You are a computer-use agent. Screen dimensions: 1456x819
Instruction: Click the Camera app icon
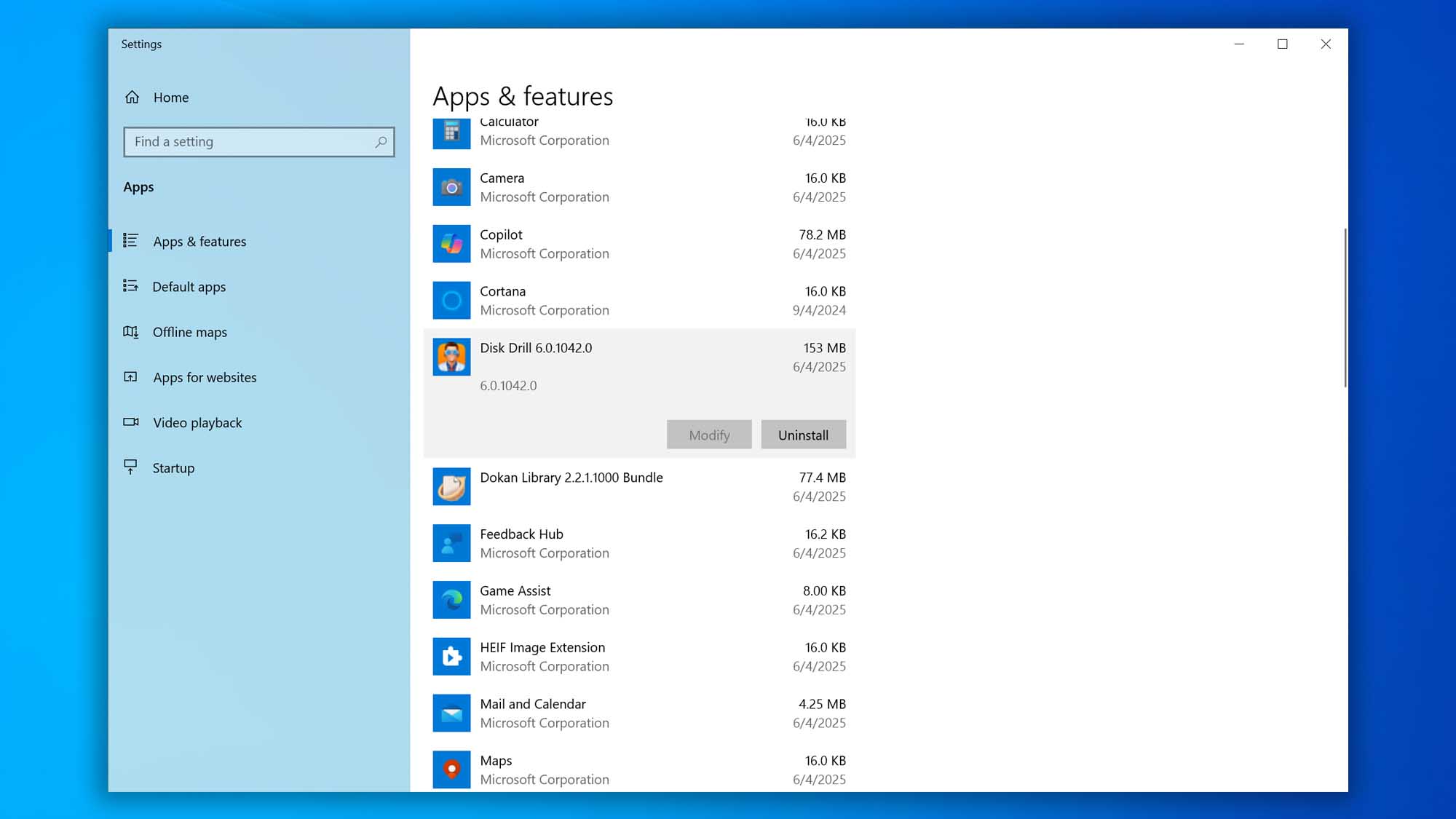coord(451,187)
